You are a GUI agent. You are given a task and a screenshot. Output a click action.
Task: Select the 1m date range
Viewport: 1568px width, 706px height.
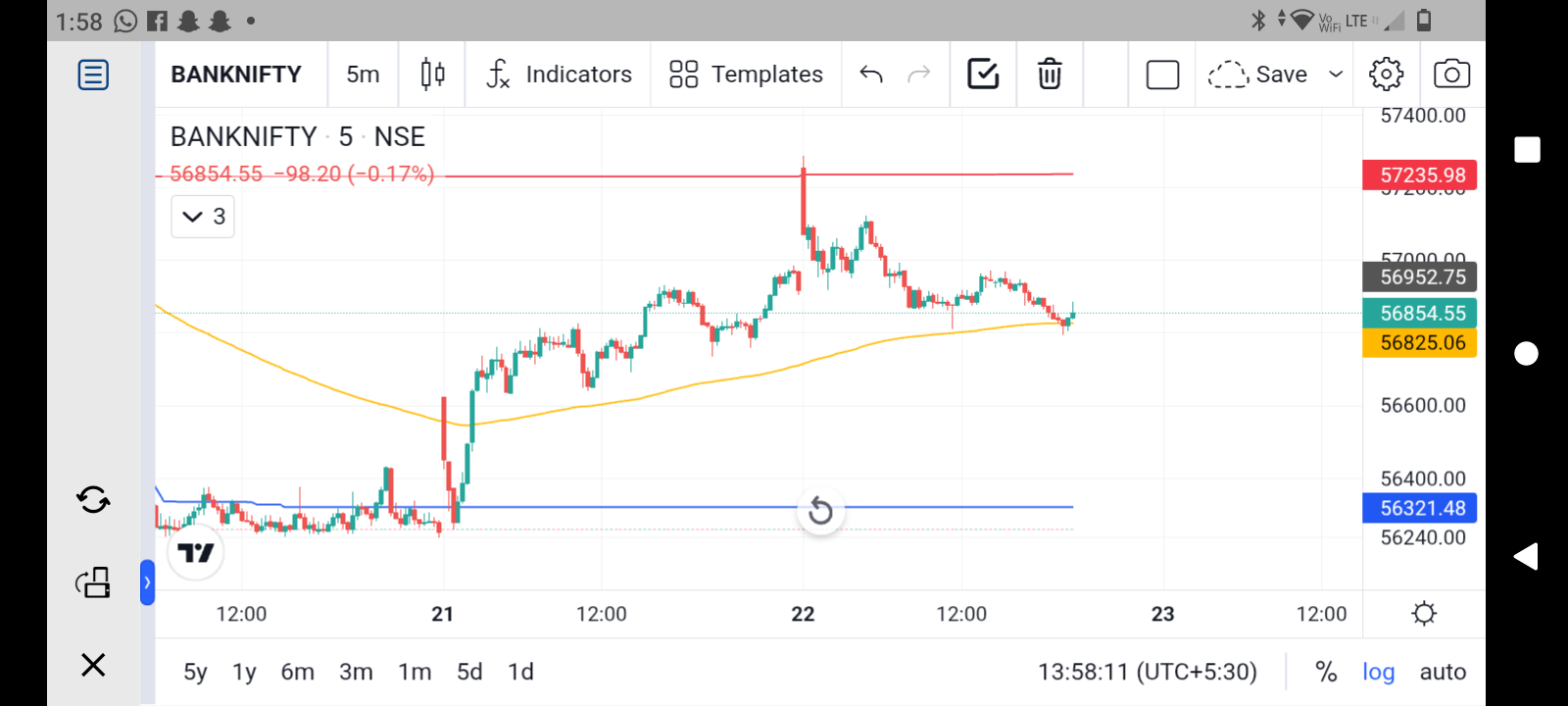click(415, 672)
